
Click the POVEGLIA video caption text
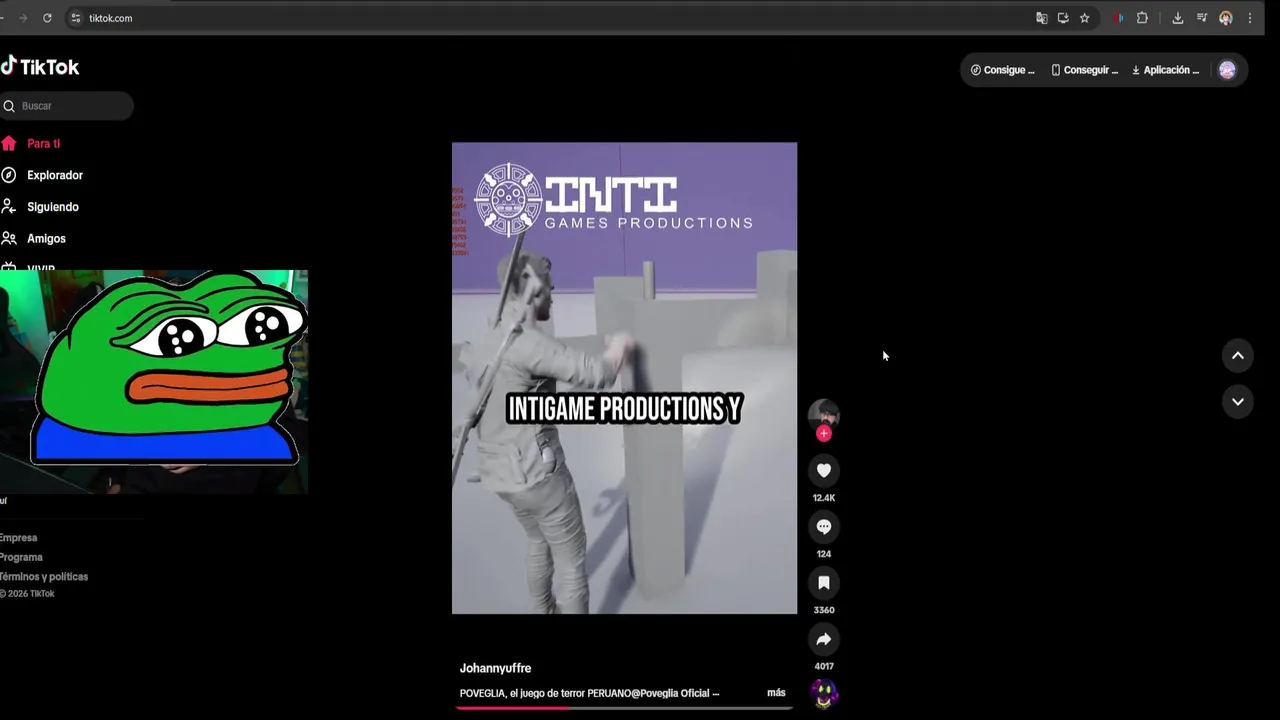[589, 693]
